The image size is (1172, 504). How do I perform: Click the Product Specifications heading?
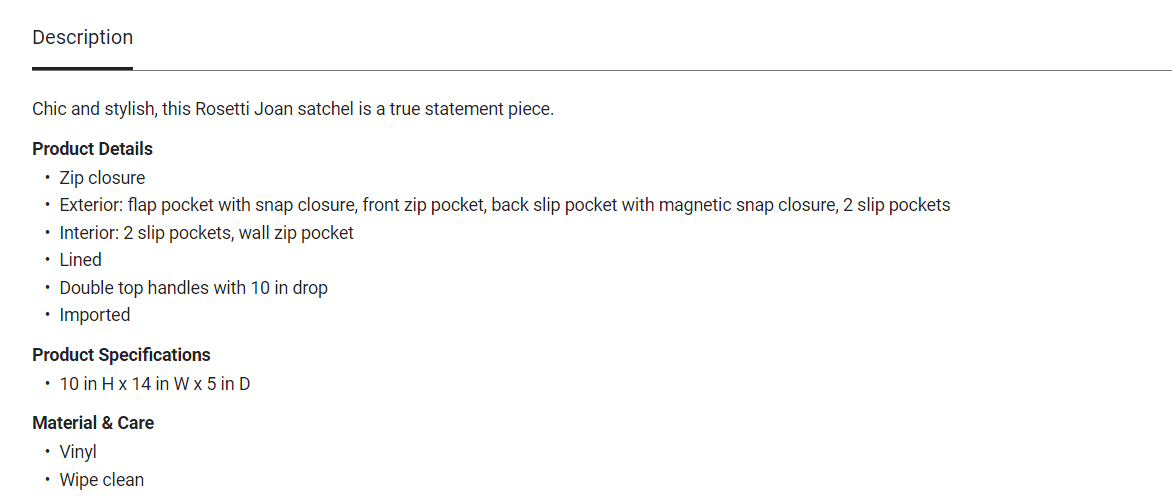point(121,354)
